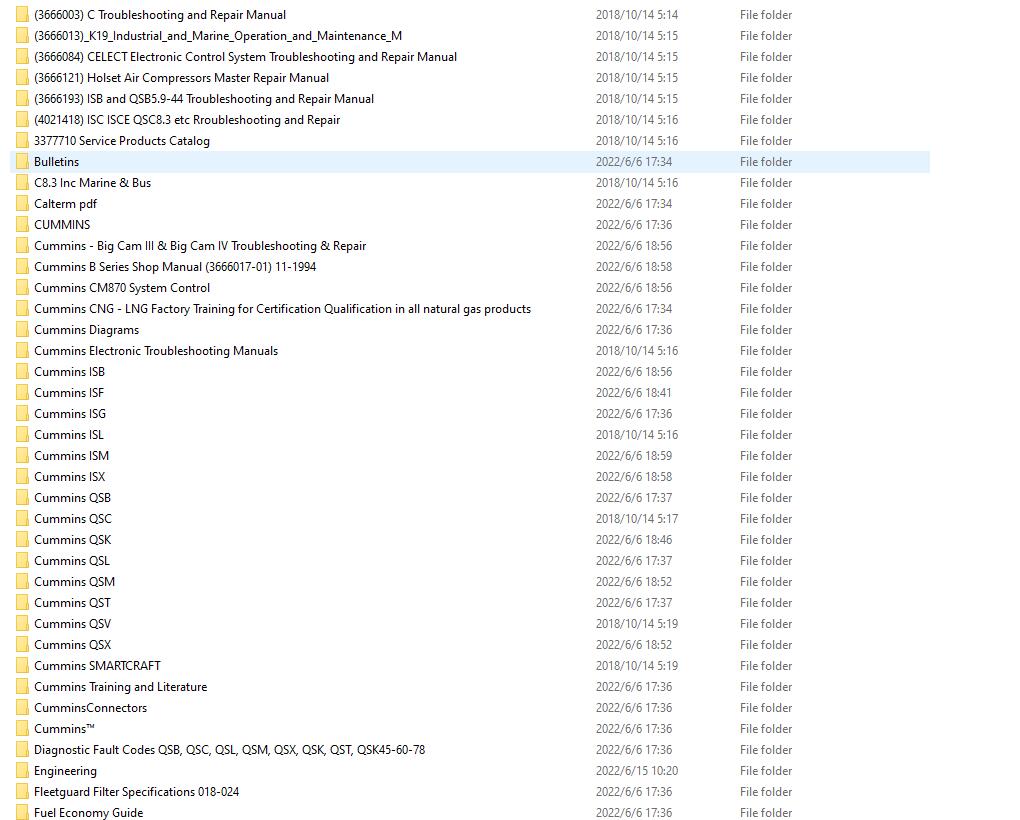Click the folder icon beside Bulletins

point(22,162)
